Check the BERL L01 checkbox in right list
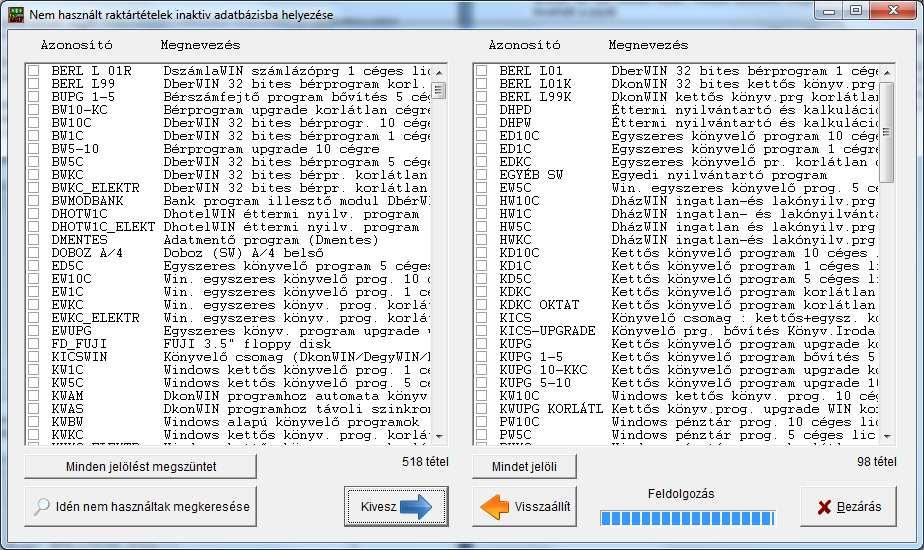Image resolution: width=924 pixels, height=550 pixels. pos(482,71)
